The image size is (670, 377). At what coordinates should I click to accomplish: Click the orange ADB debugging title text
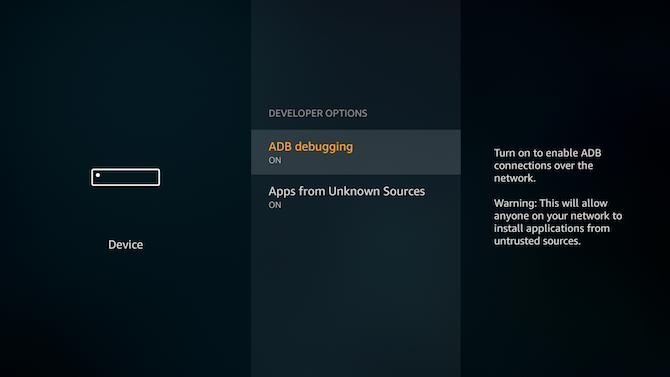point(311,147)
